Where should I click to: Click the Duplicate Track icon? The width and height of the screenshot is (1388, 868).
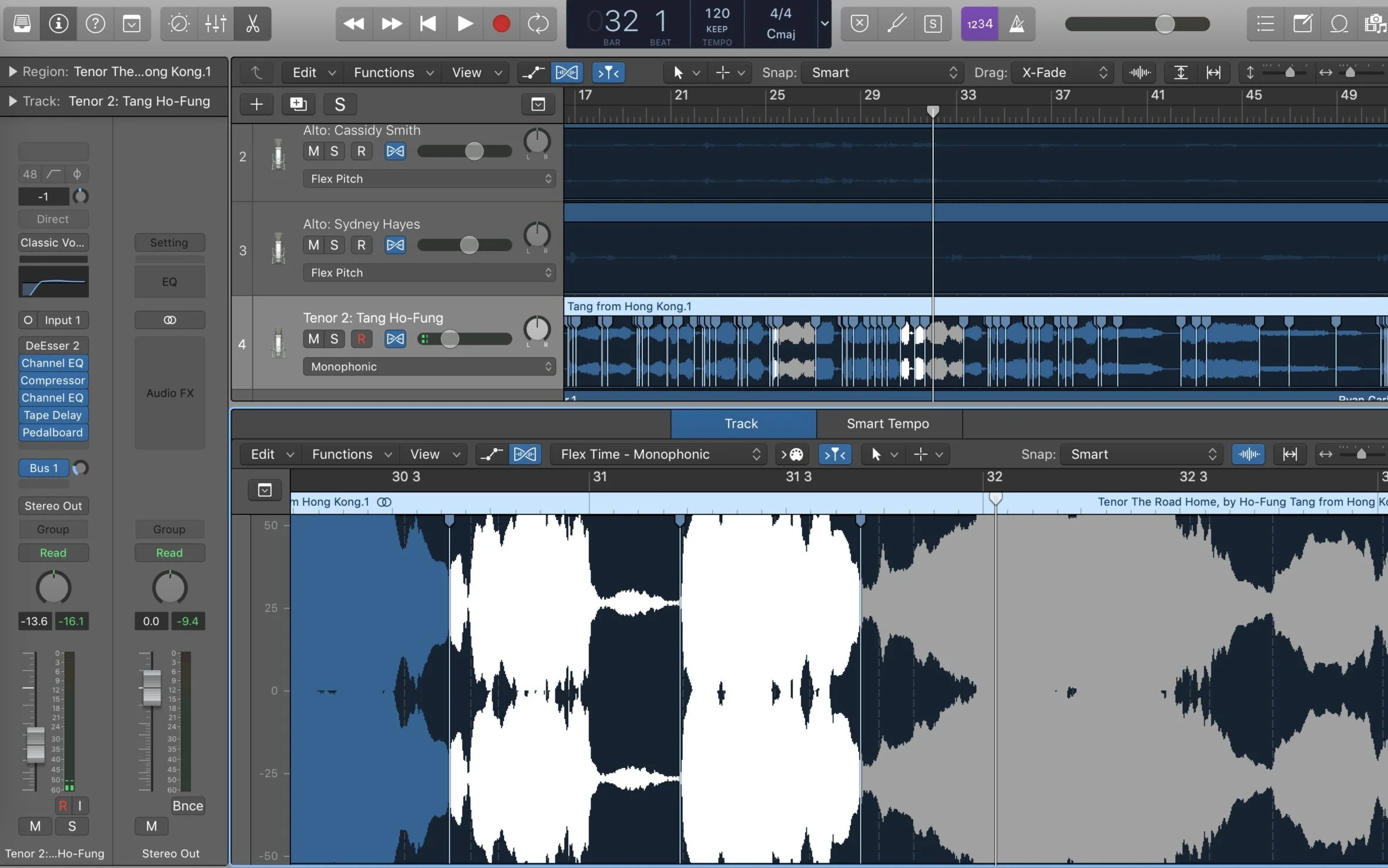coord(298,104)
